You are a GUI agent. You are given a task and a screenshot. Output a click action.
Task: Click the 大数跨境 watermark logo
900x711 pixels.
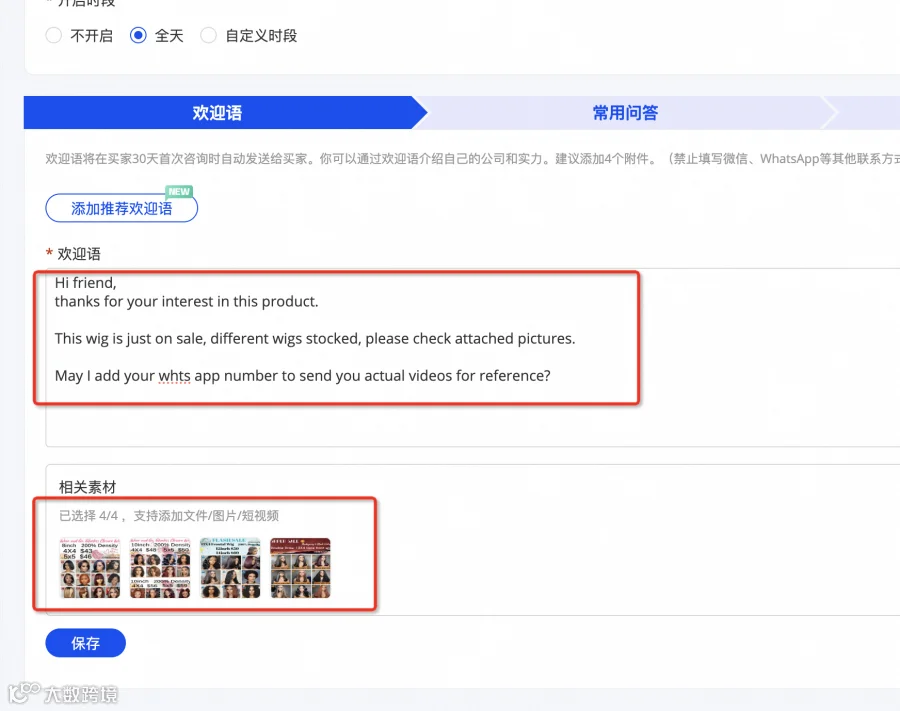(x=63, y=693)
